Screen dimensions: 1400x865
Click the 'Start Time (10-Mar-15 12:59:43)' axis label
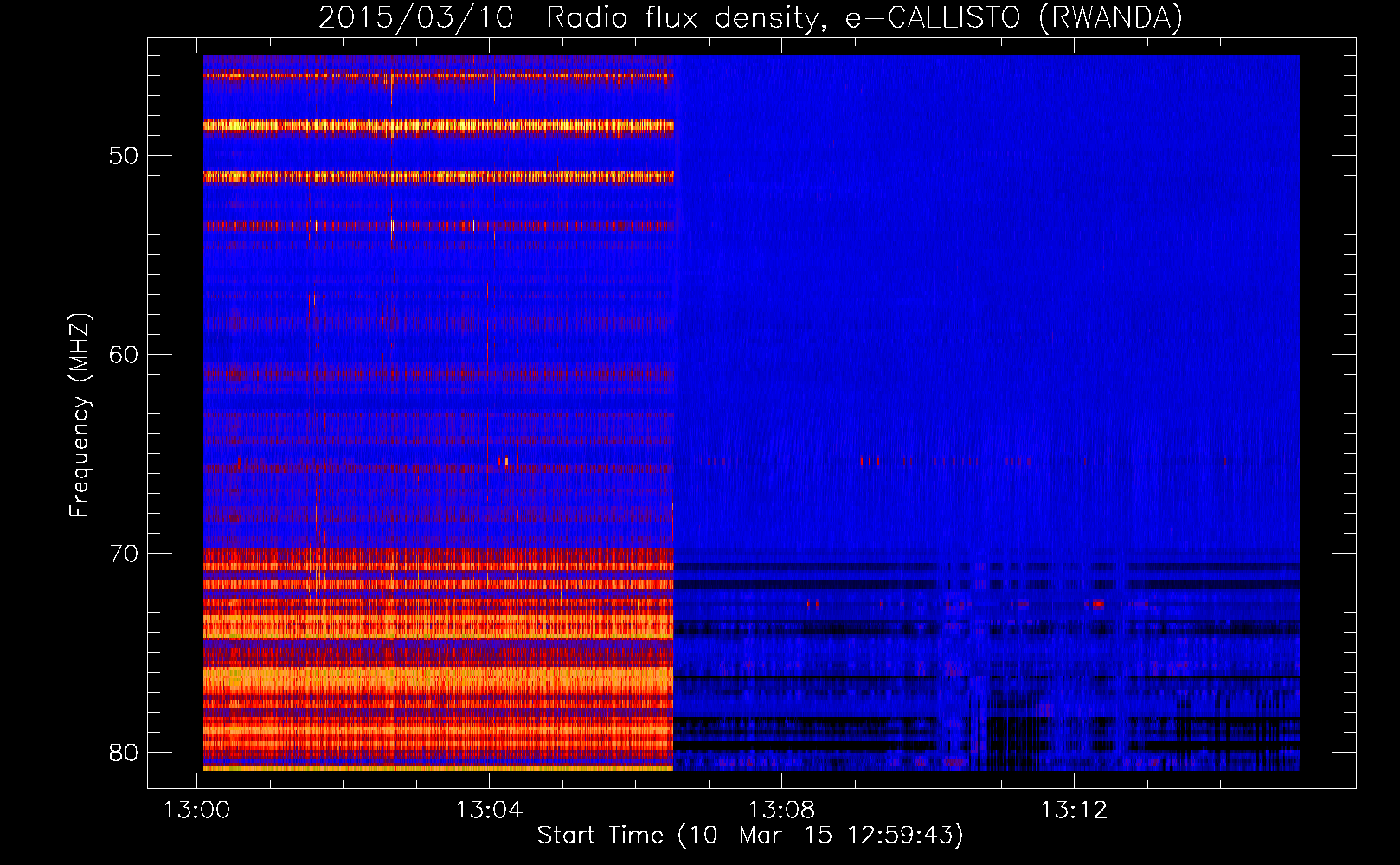pyautogui.click(x=750, y=836)
